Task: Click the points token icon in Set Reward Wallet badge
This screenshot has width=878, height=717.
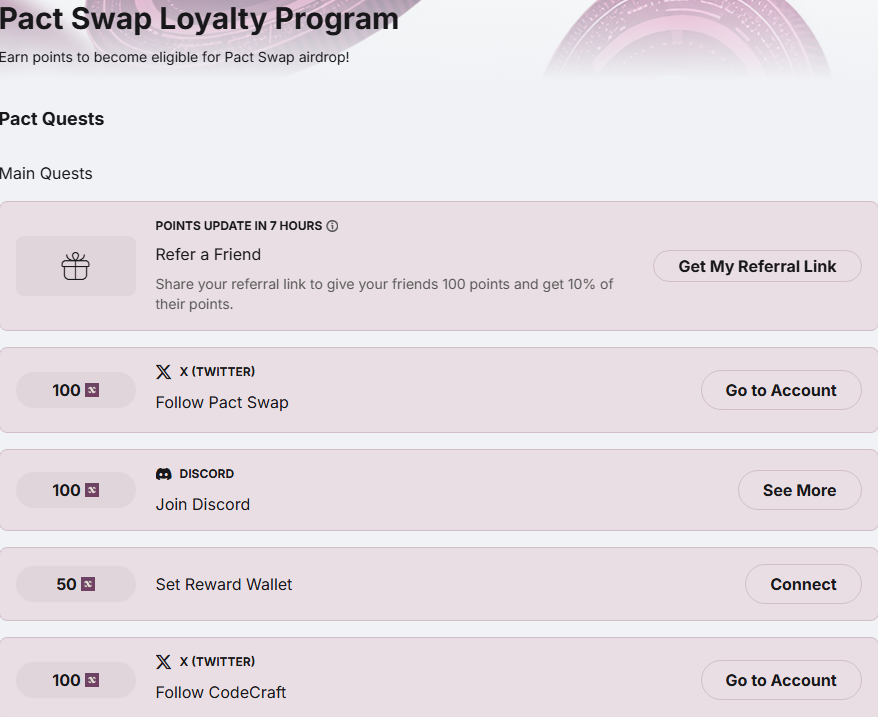Action: [x=88, y=584]
